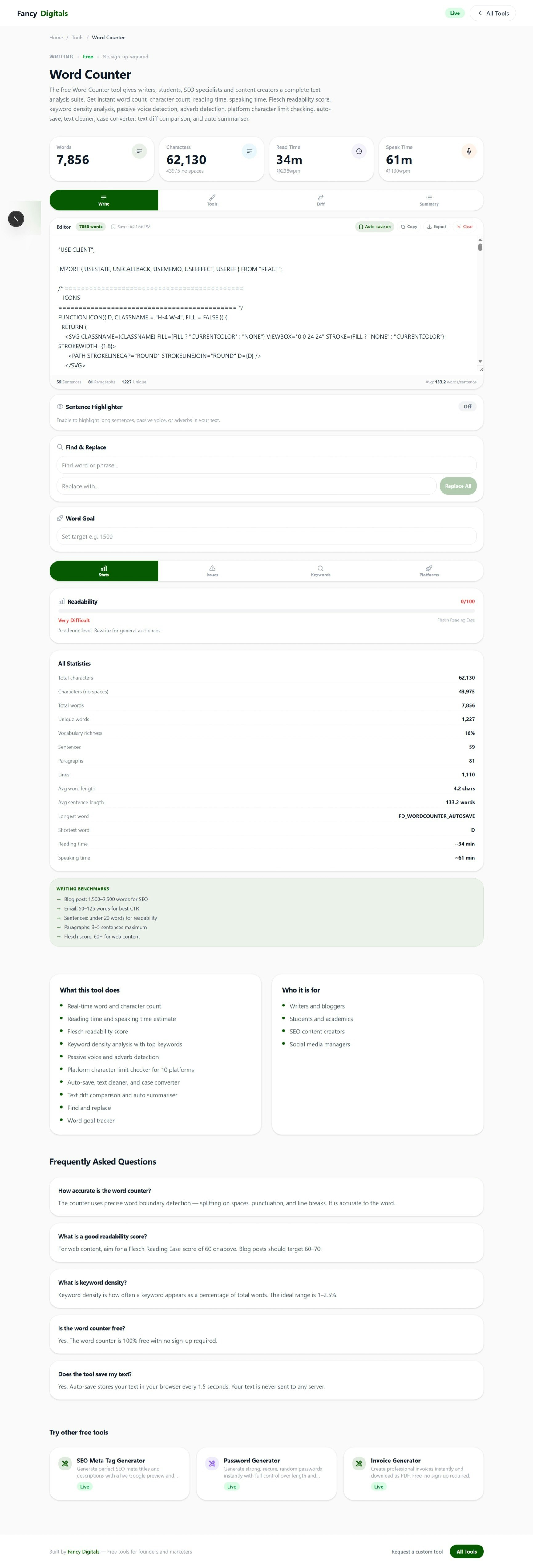Click the Fancy Digitals footer link
Viewport: 533px width, 1568px height.
[x=83, y=1552]
